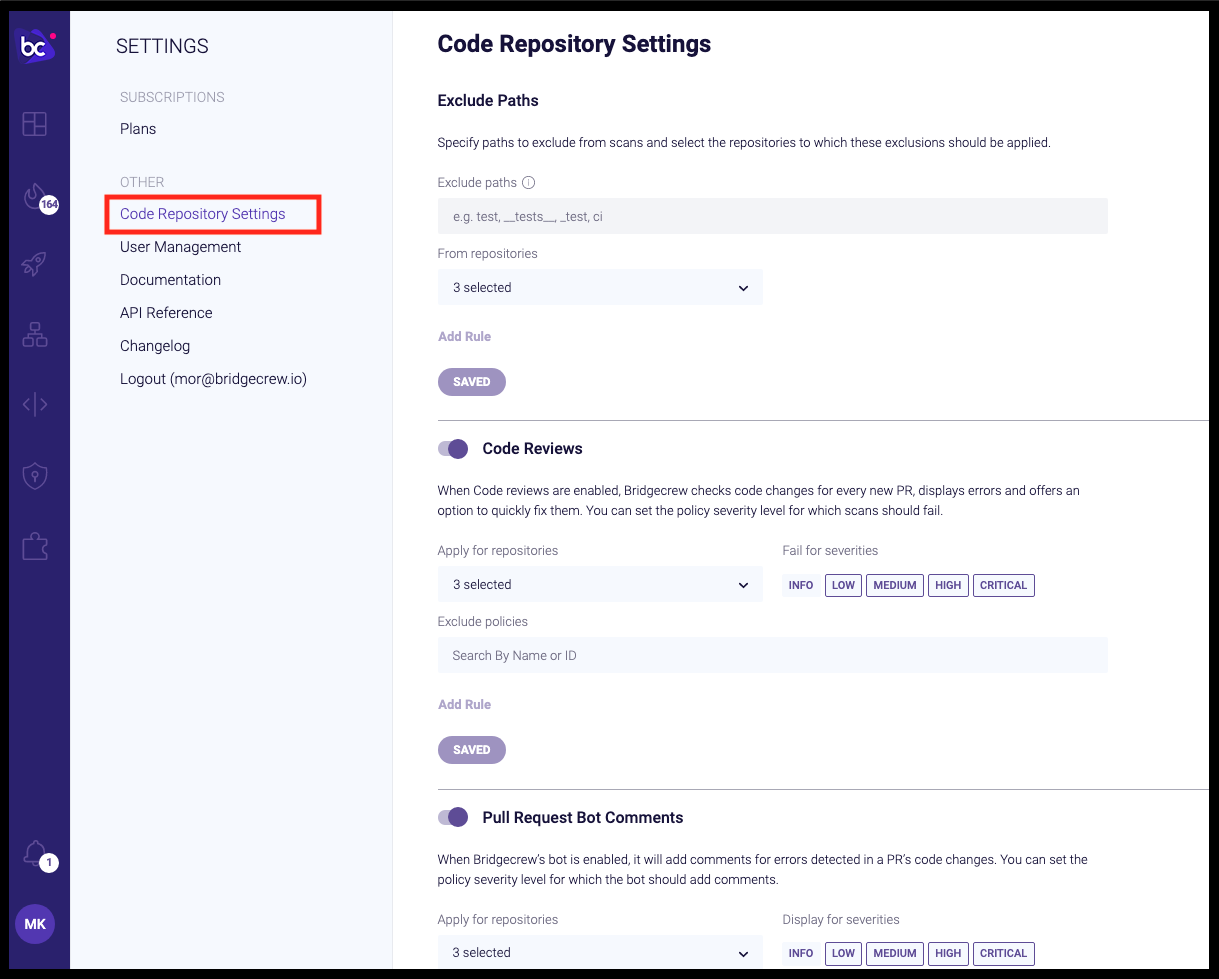Click the info icon next to Exclude paths

pos(529,183)
